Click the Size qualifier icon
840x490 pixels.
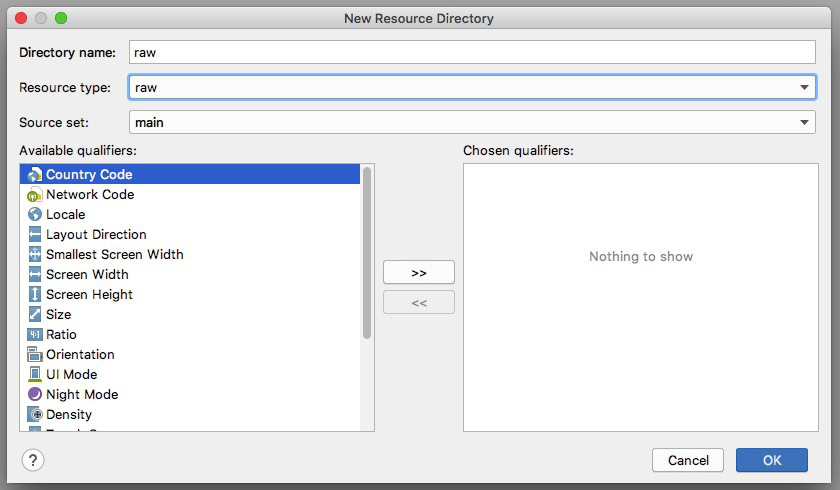coord(34,314)
